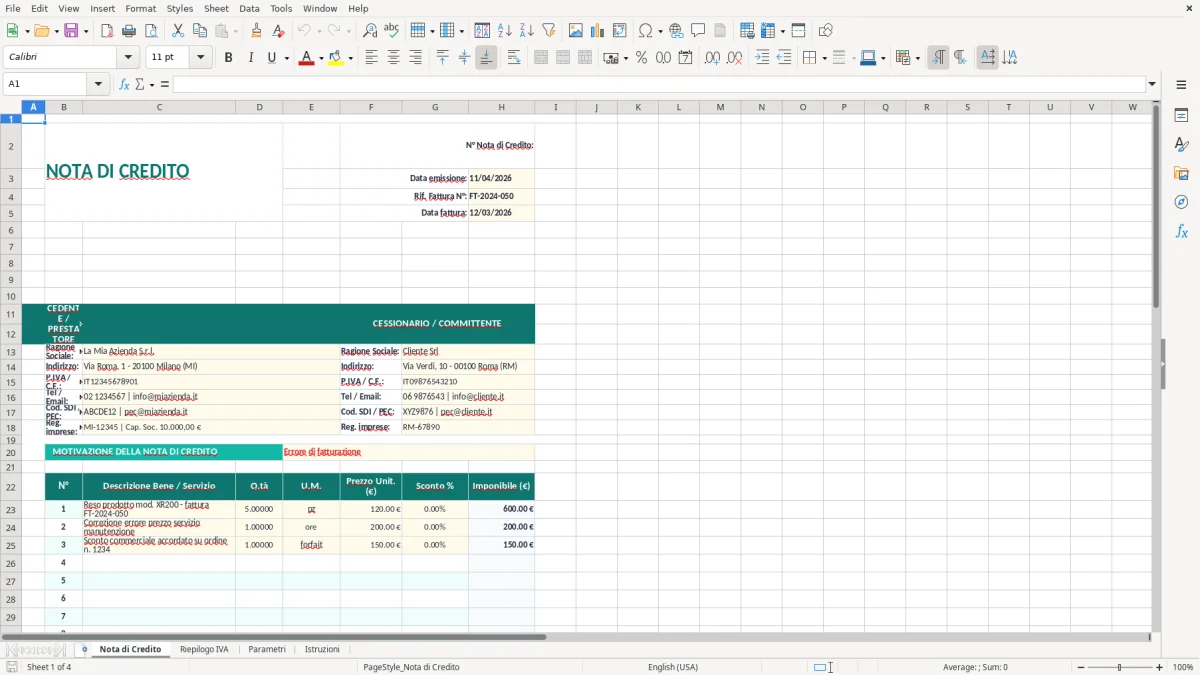Image resolution: width=1200 pixels, height=675 pixels.
Task: Click the Cut scissors icon
Action: click(177, 31)
